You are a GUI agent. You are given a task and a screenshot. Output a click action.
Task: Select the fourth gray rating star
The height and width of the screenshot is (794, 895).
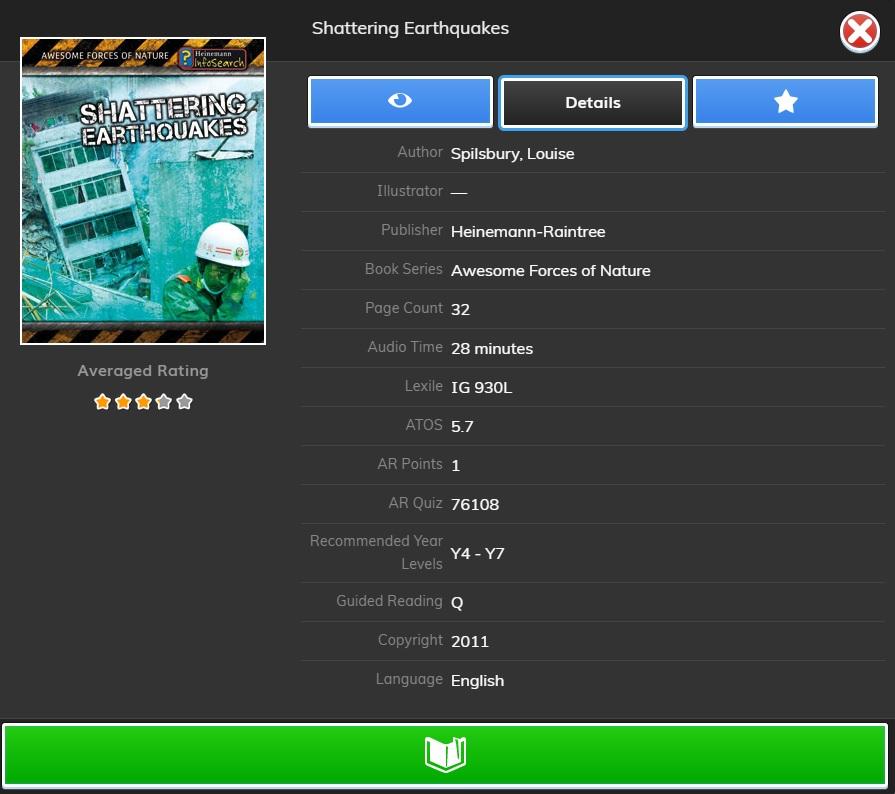click(164, 402)
